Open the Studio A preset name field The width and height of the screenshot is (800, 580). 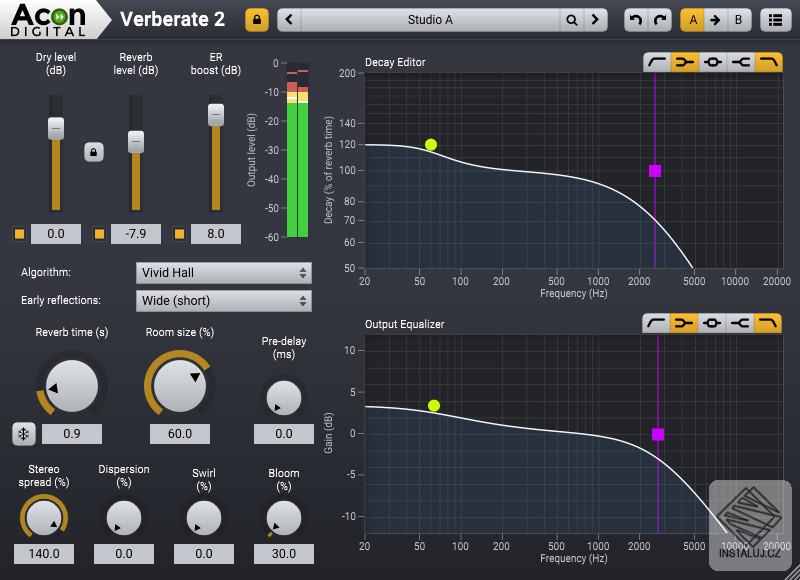tap(430, 20)
